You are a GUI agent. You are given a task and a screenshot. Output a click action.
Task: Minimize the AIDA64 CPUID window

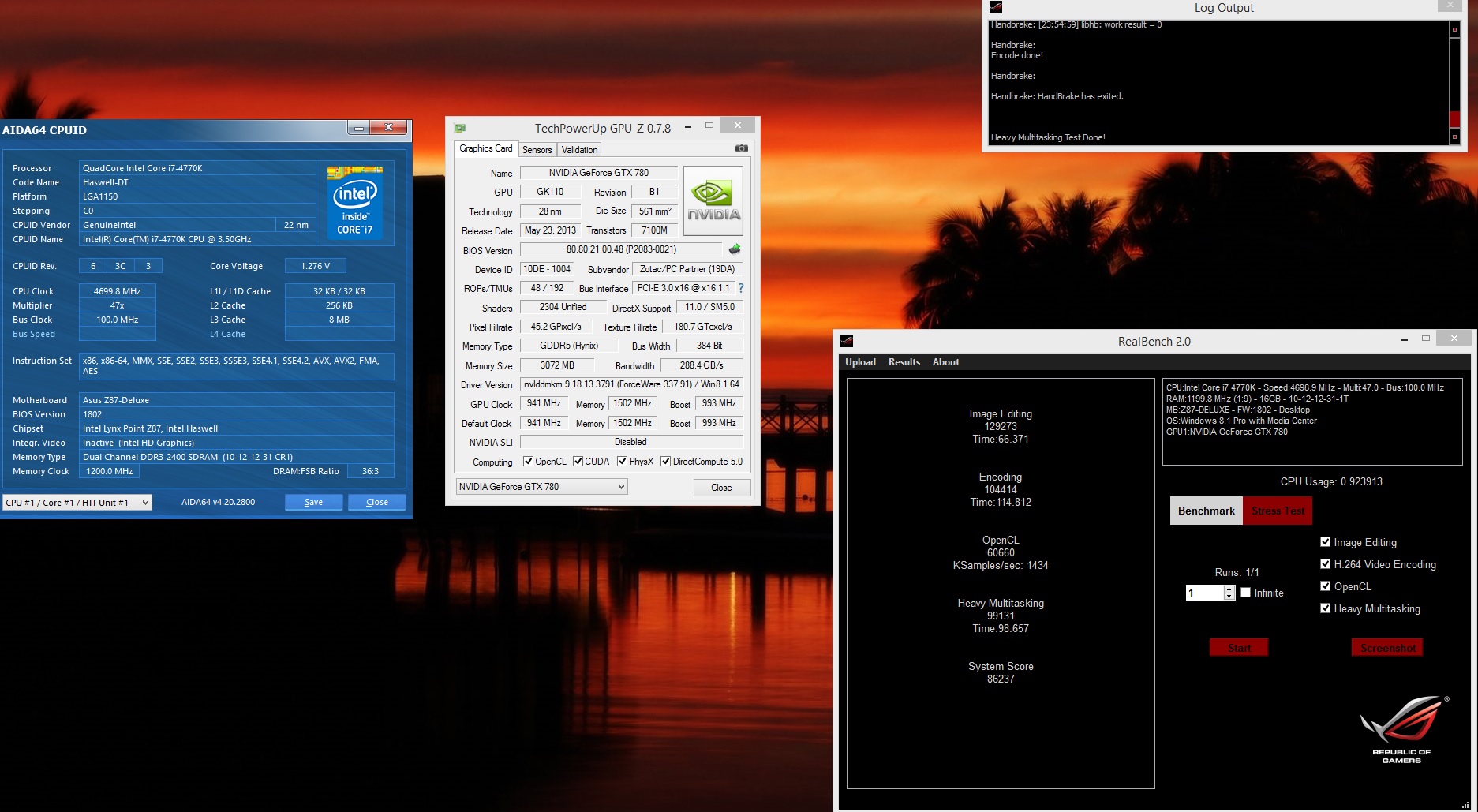358,128
